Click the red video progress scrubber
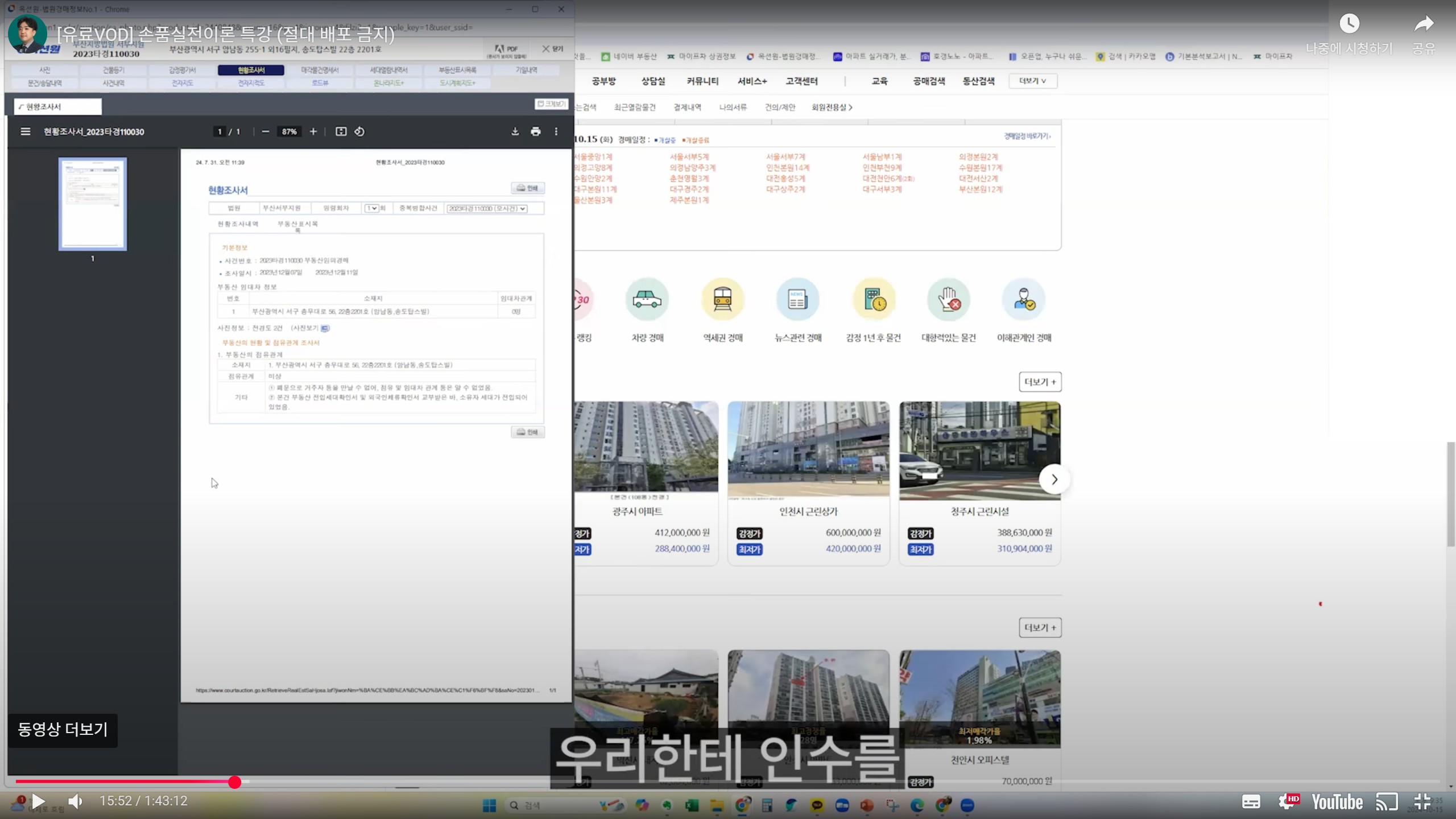Image resolution: width=1456 pixels, height=819 pixels. click(234, 782)
